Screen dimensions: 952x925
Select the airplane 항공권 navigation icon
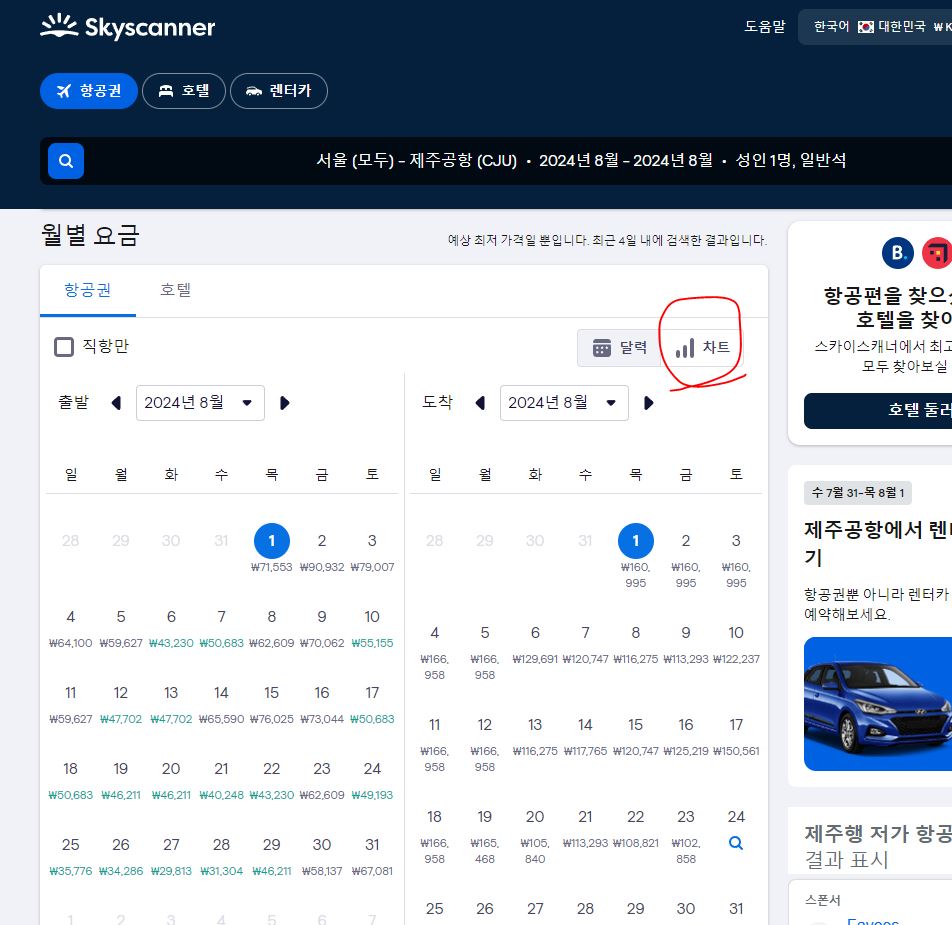pos(63,90)
